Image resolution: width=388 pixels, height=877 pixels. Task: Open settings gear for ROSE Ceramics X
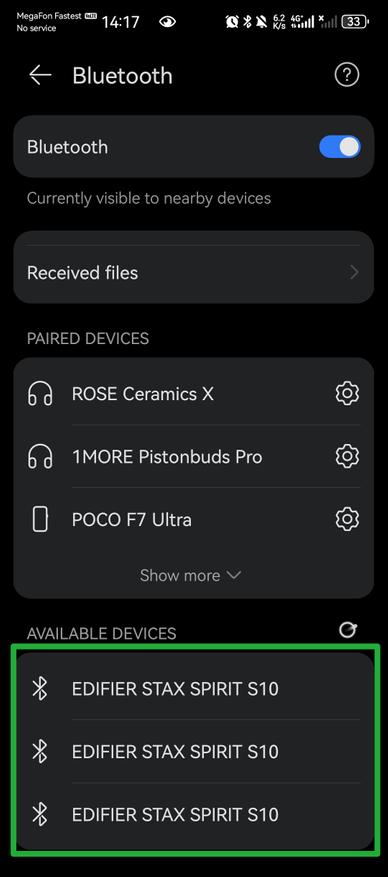[x=347, y=394]
